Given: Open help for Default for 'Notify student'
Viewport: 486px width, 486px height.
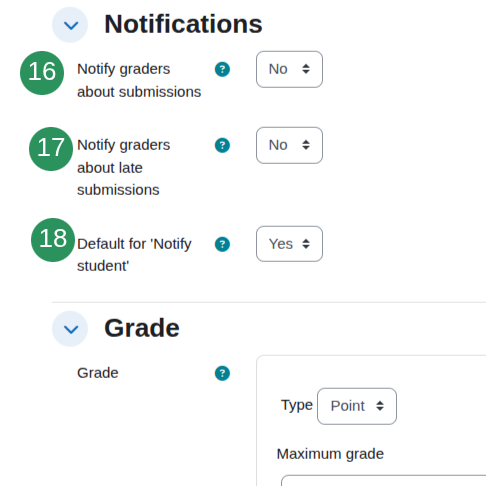Looking at the screenshot, I should [222, 244].
